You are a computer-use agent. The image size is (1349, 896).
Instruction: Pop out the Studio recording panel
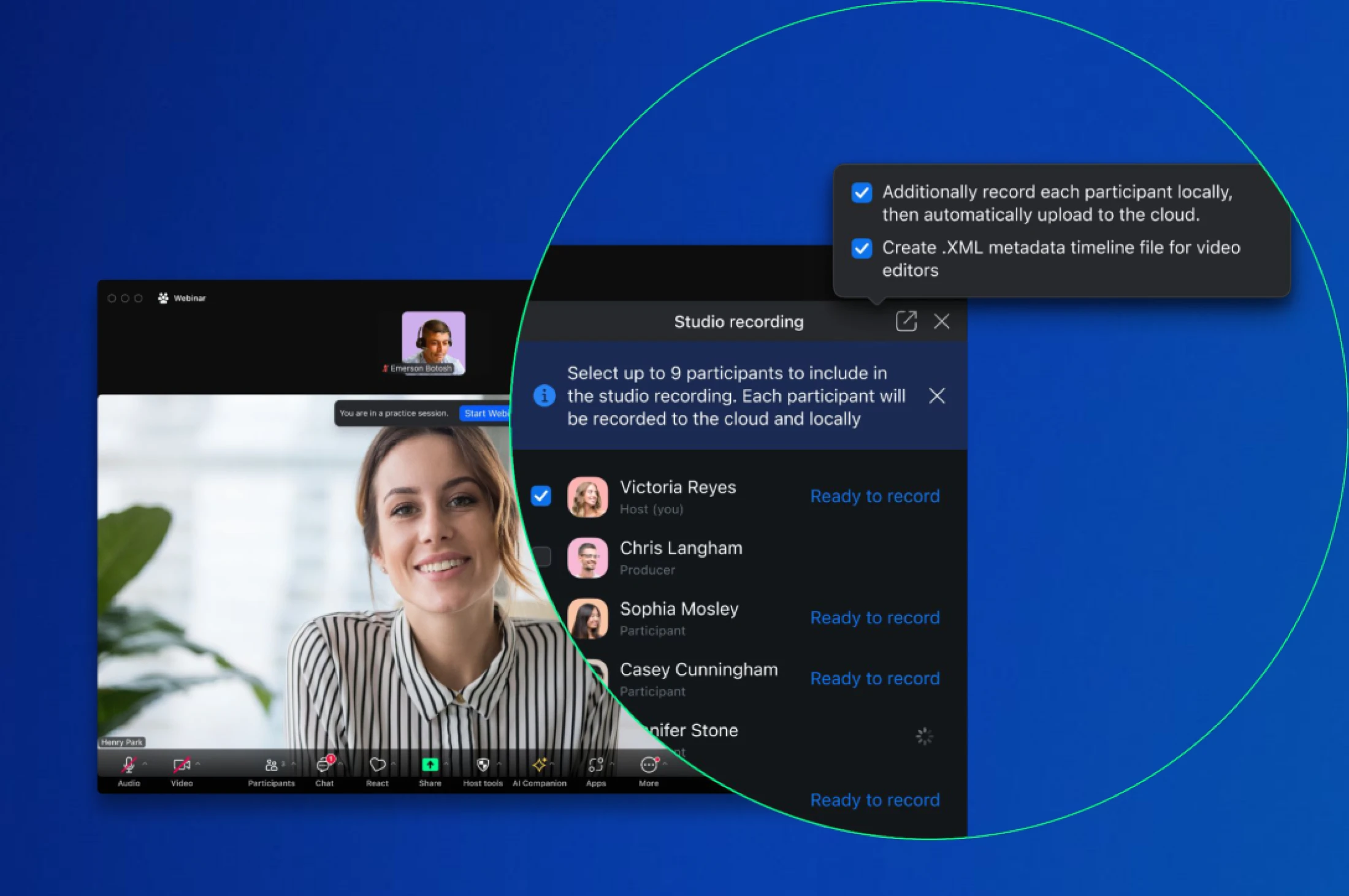(906, 321)
